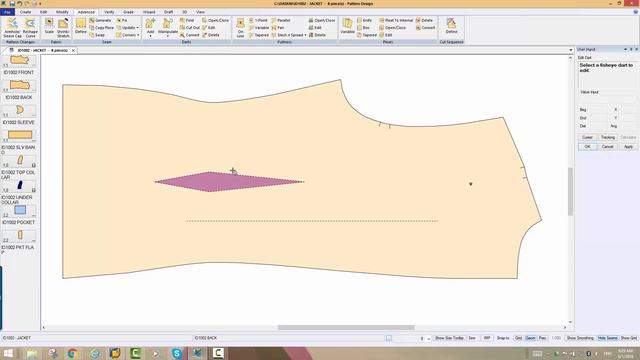The height and width of the screenshot is (360, 640).
Task: Select the Parallel fullness tool
Action: click(281, 20)
